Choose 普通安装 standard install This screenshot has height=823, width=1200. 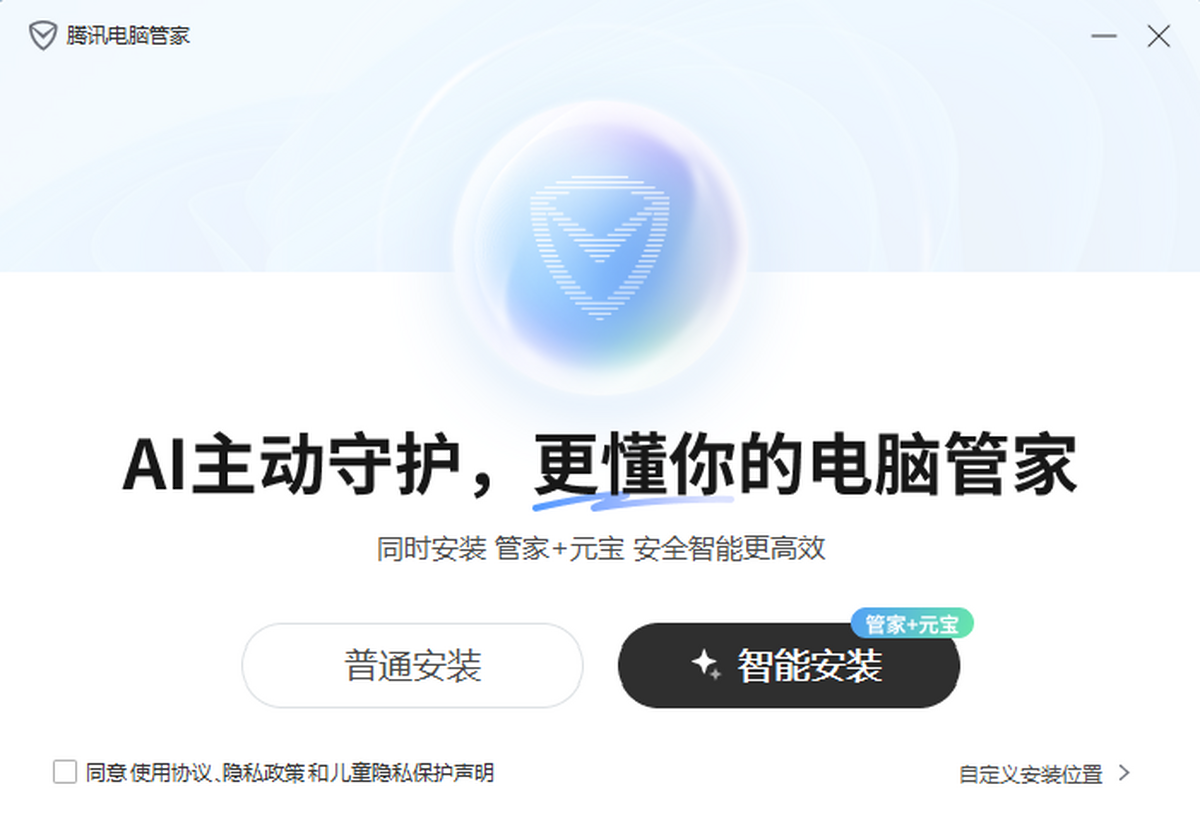pos(412,666)
